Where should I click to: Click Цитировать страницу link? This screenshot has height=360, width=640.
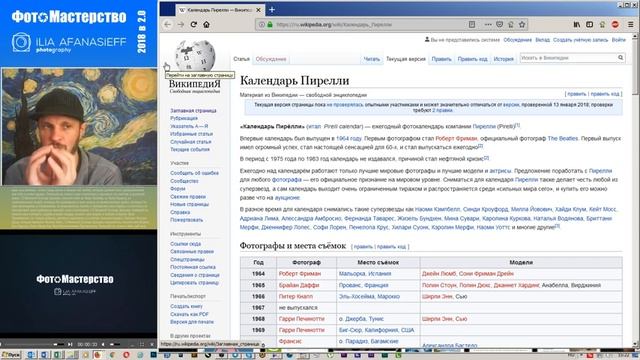194,282
